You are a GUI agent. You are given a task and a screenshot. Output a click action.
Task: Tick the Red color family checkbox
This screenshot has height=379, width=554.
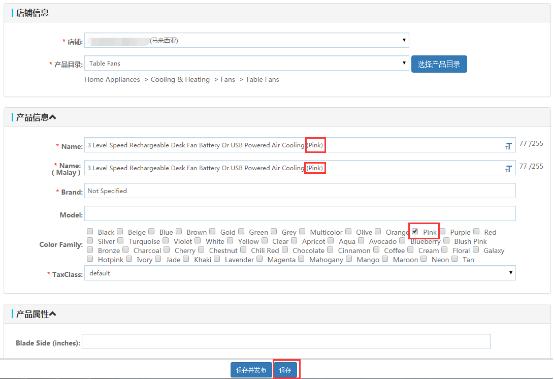[x=477, y=231]
